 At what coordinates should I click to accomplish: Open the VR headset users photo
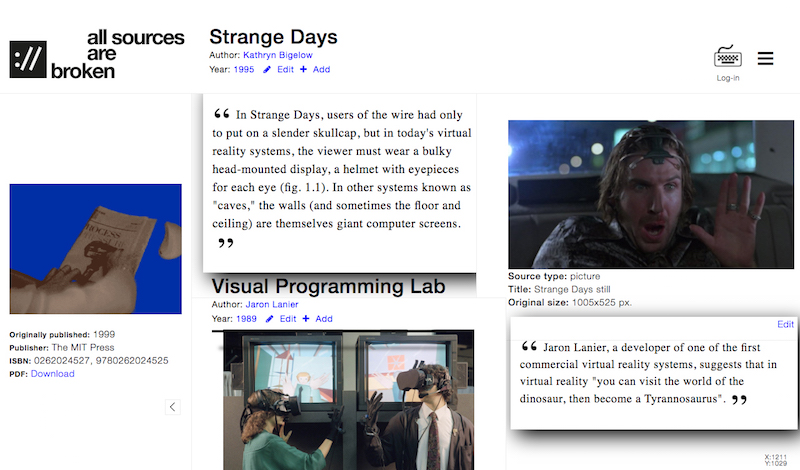pos(348,400)
